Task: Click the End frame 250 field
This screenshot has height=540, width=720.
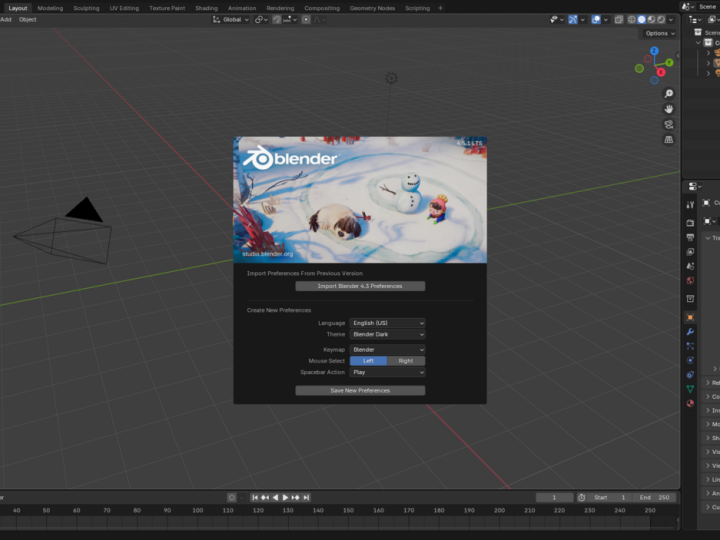Action: coord(654,497)
